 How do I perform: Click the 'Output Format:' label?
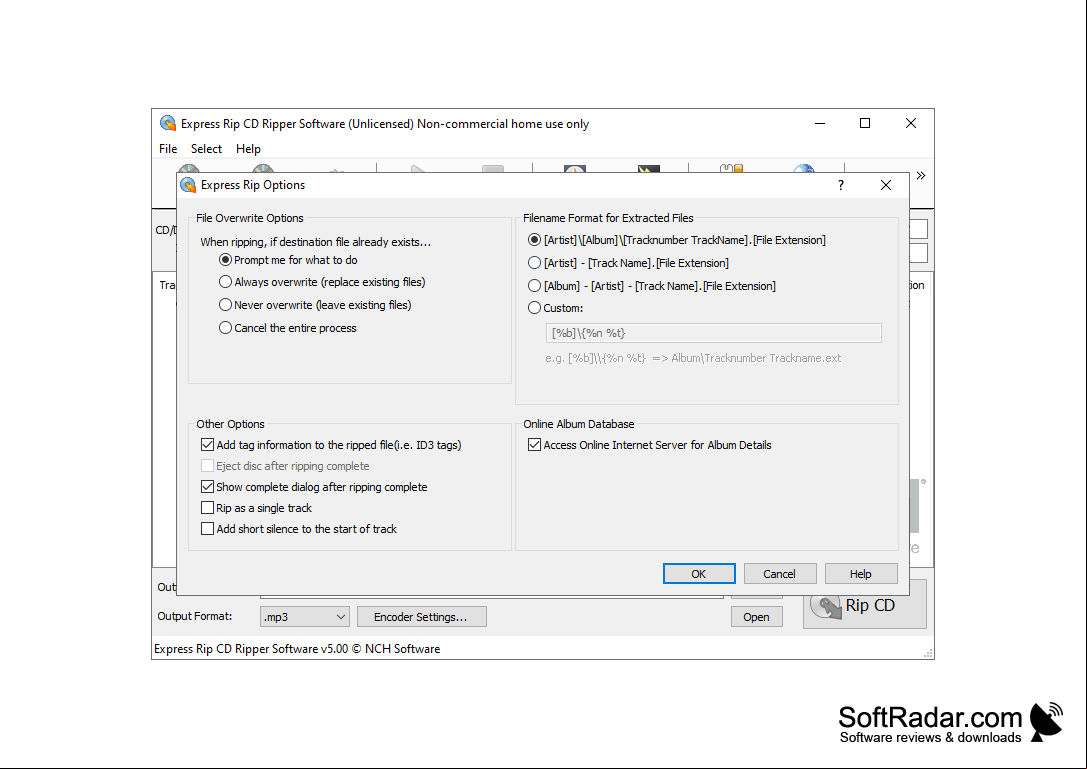point(195,616)
